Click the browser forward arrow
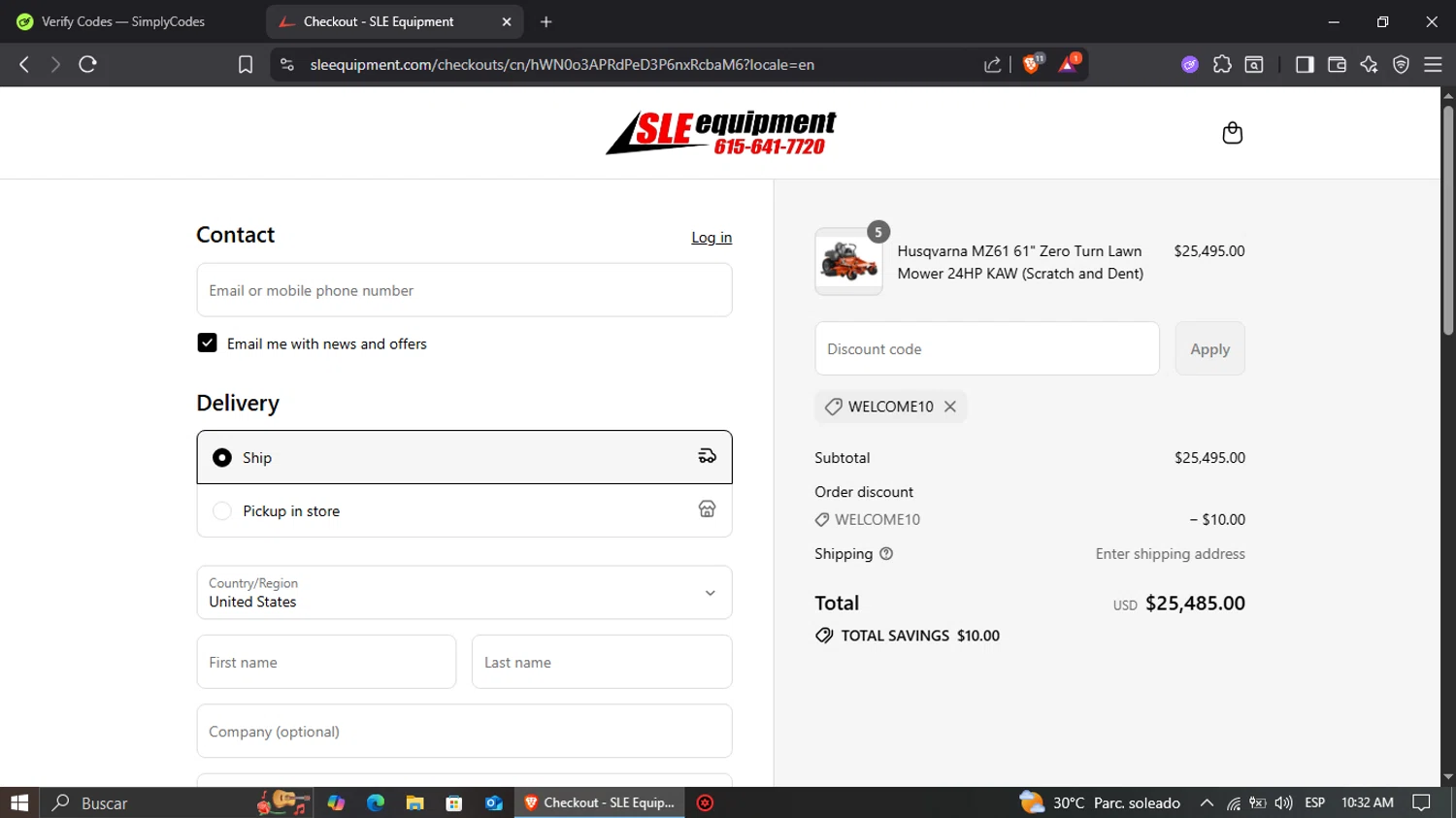This screenshot has width=1456, height=818. 55,64
